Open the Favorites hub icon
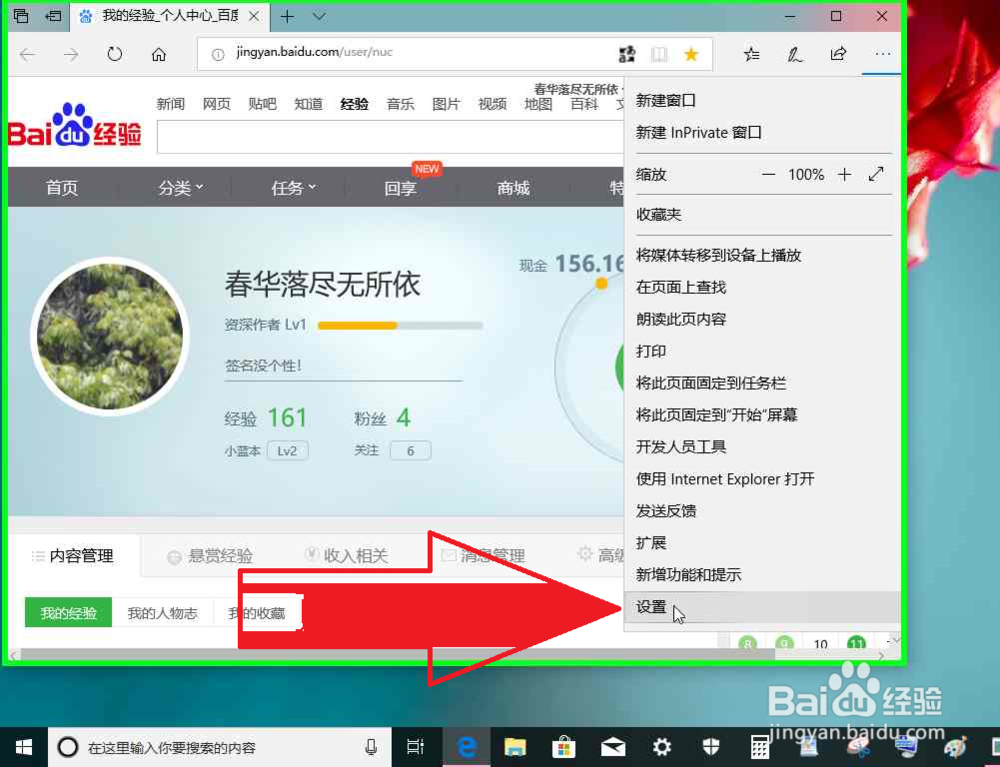The image size is (1000, 767). tap(751, 55)
